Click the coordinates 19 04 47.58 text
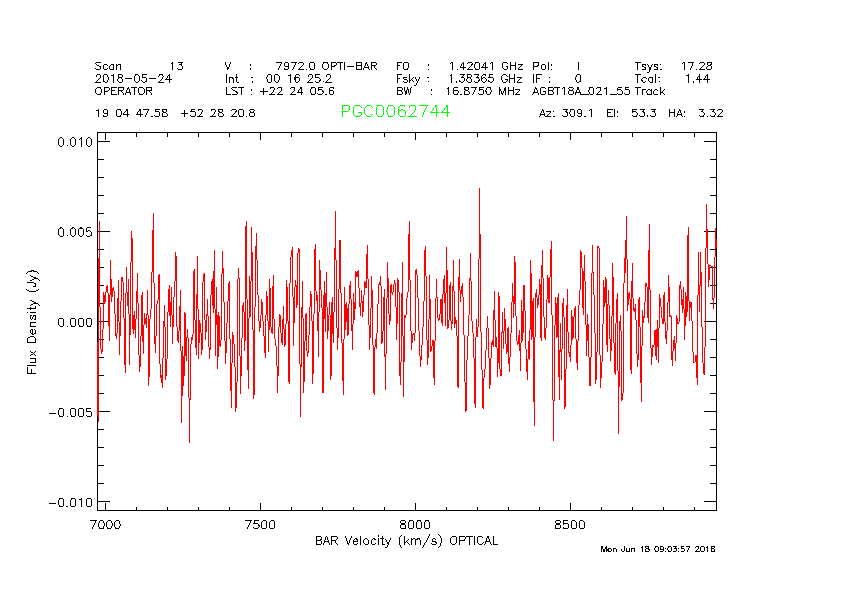This screenshot has height=595, width=842. (132, 113)
